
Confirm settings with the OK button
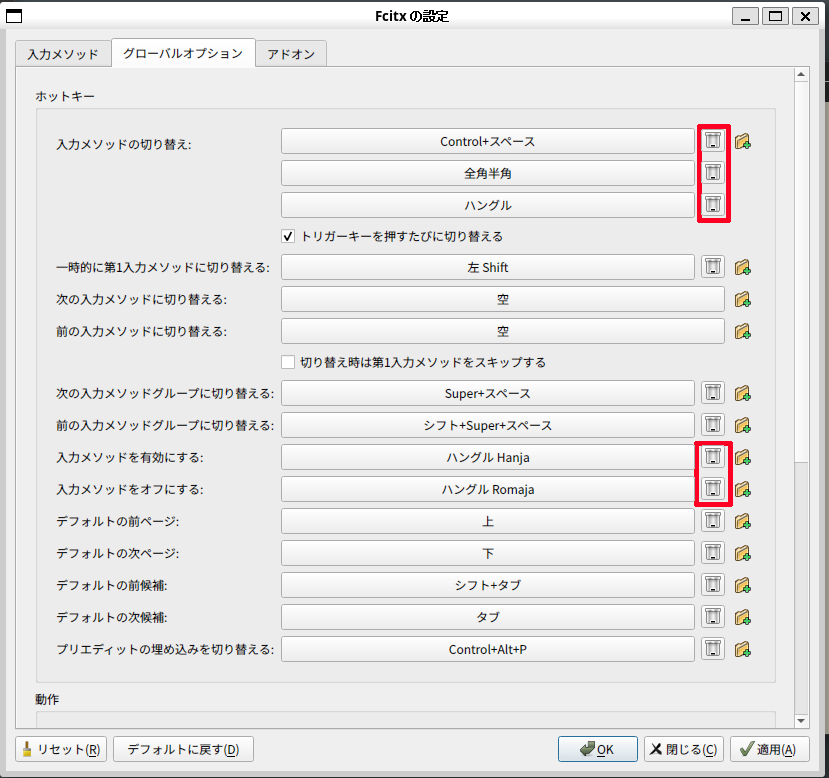(x=597, y=749)
